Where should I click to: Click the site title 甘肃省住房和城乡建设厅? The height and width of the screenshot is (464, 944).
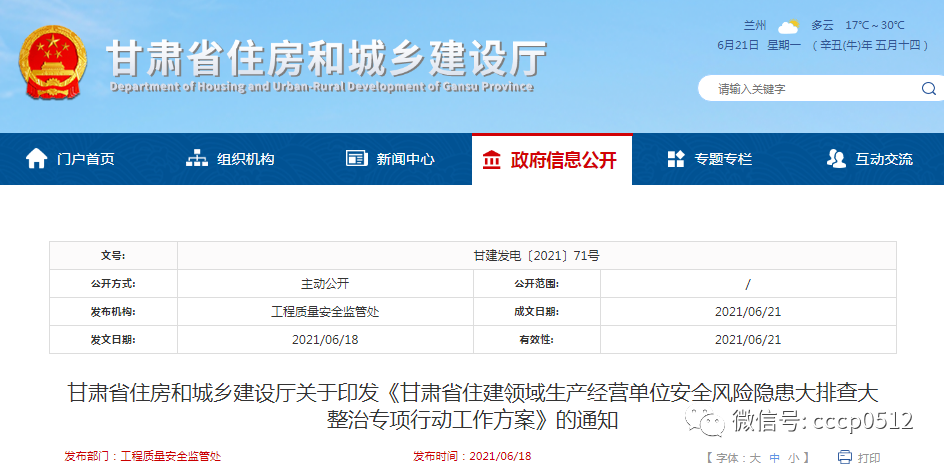point(327,58)
